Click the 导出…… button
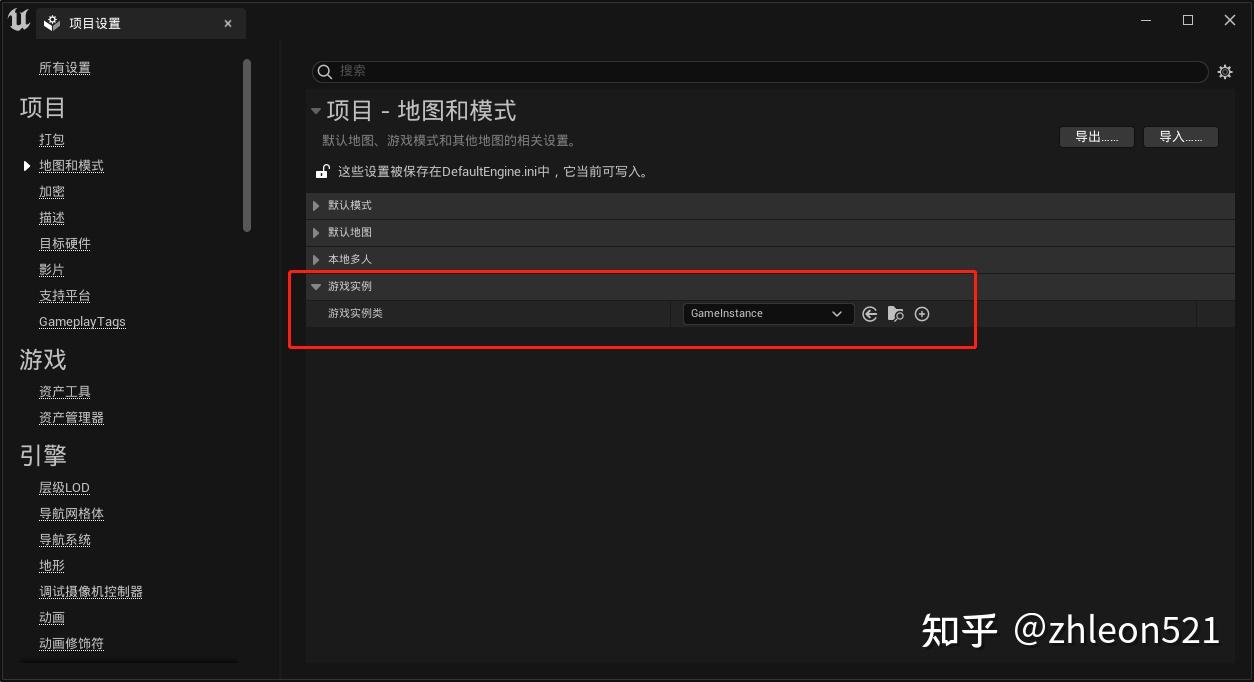Viewport: 1254px width, 682px height. tap(1096, 136)
